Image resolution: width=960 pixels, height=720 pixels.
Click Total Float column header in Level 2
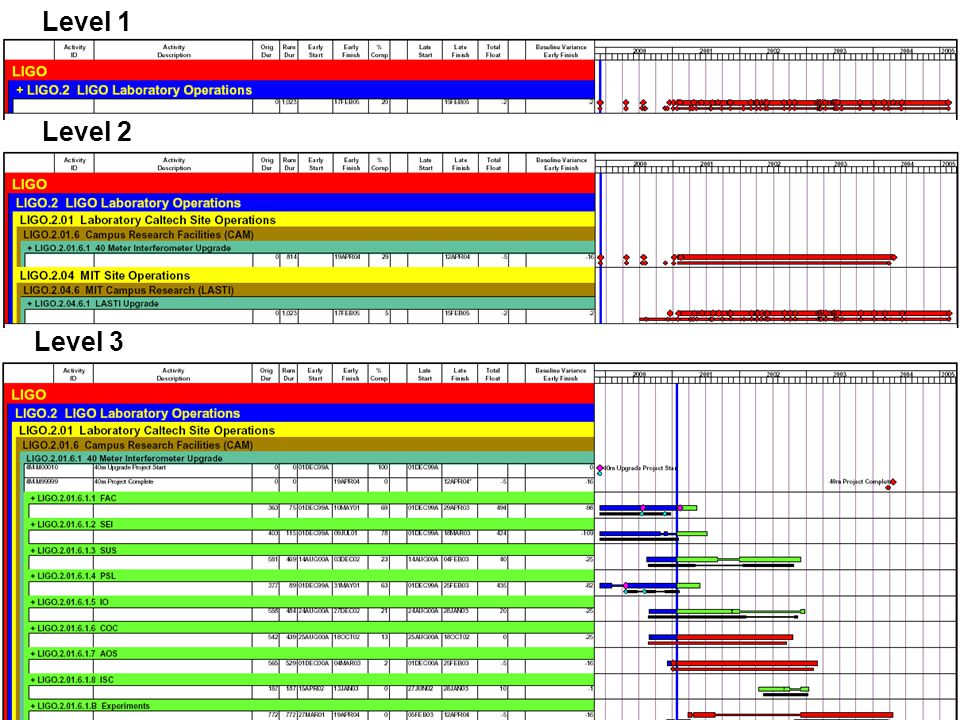tap(493, 164)
